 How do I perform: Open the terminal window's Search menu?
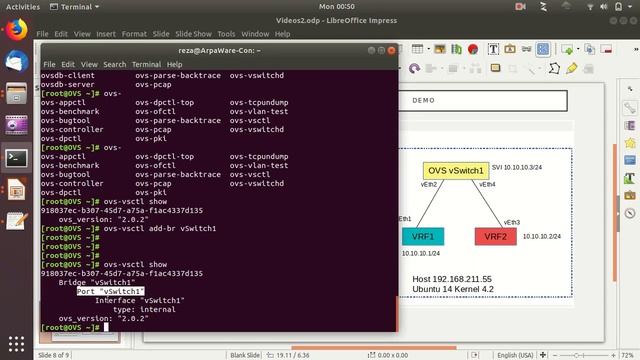tap(115, 64)
